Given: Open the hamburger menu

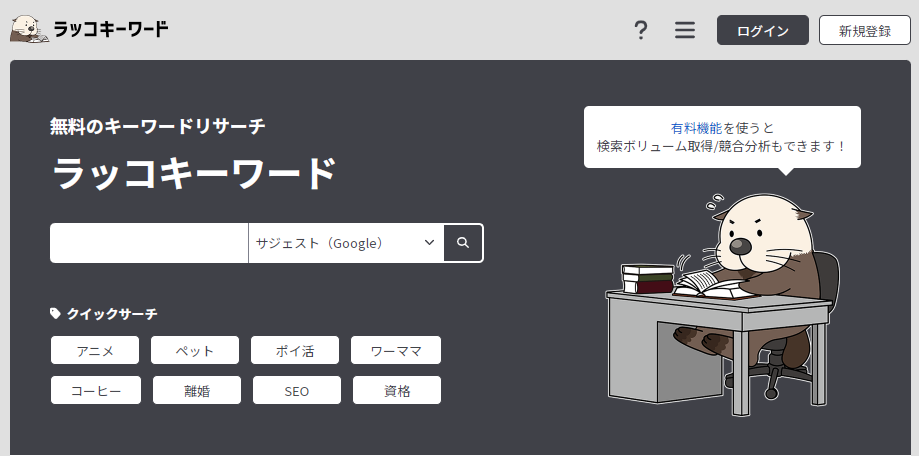Looking at the screenshot, I should (685, 30).
